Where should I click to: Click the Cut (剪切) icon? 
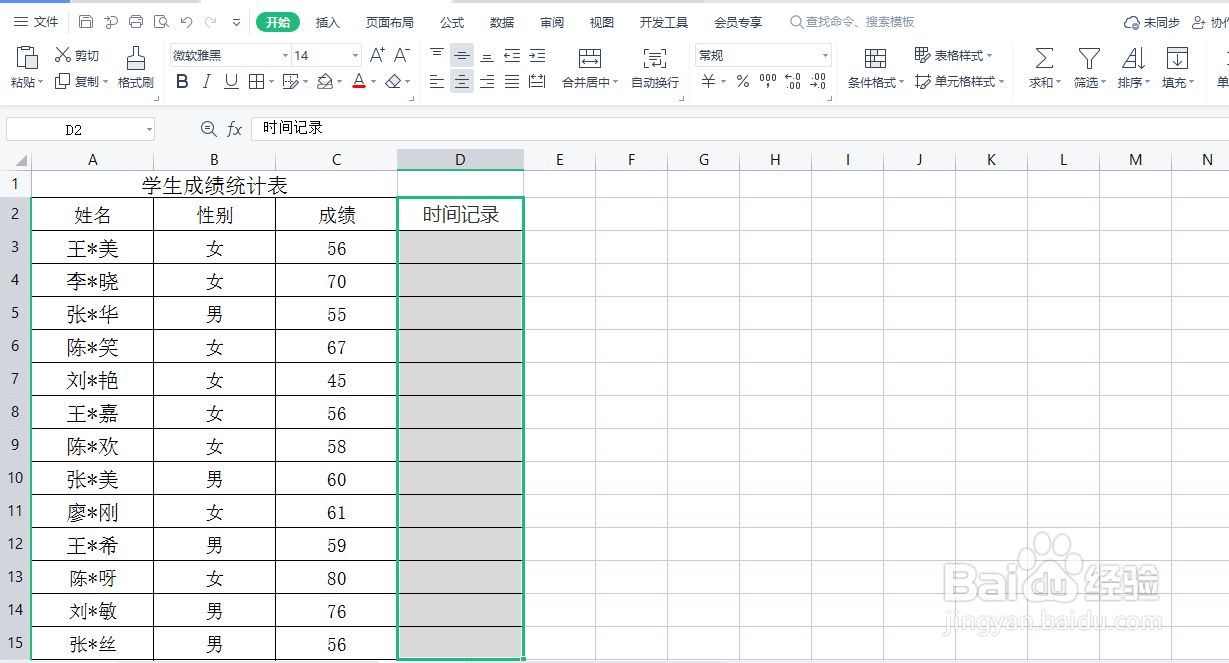pyautogui.click(x=75, y=54)
